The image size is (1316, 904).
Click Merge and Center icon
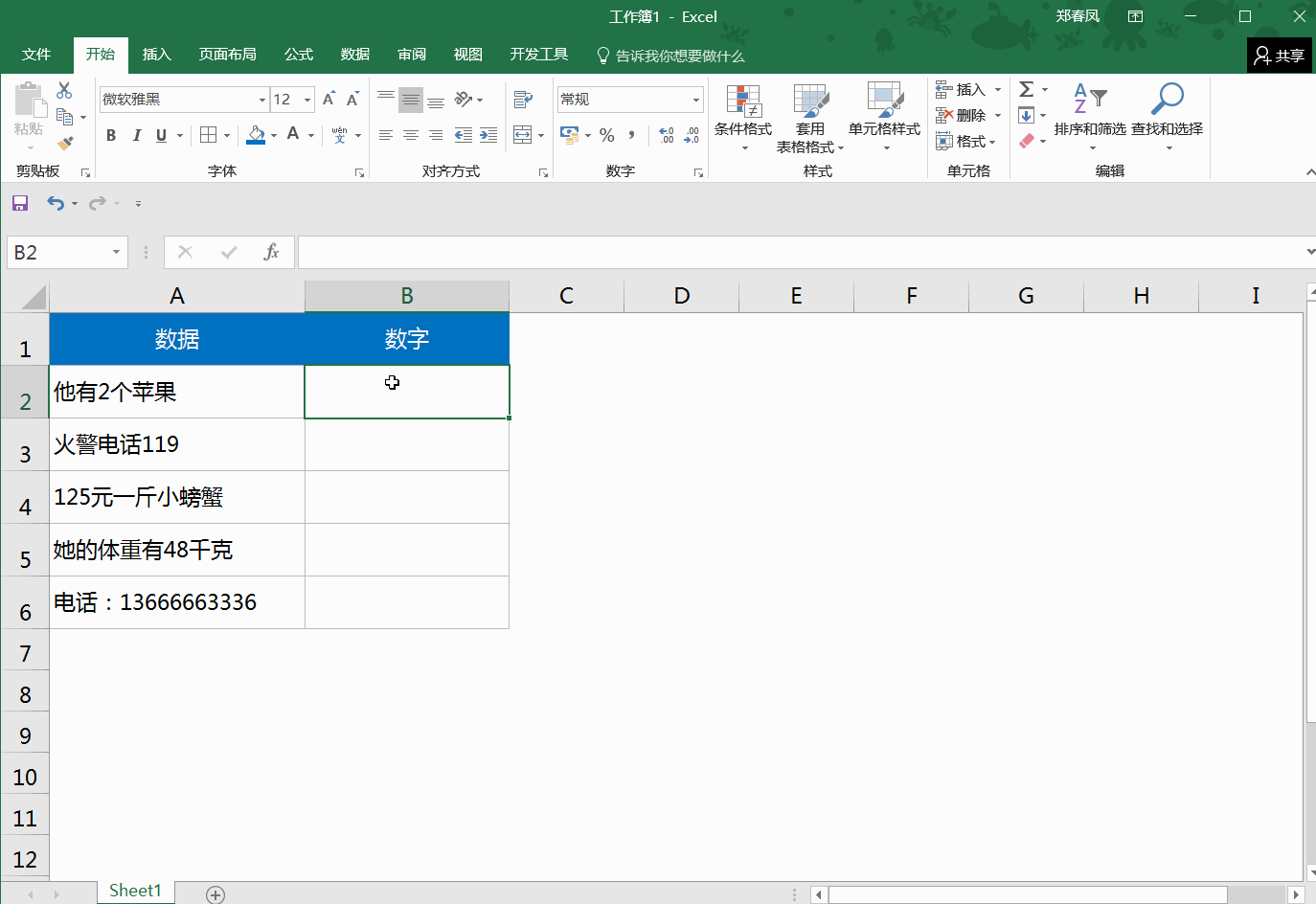pyautogui.click(x=523, y=135)
